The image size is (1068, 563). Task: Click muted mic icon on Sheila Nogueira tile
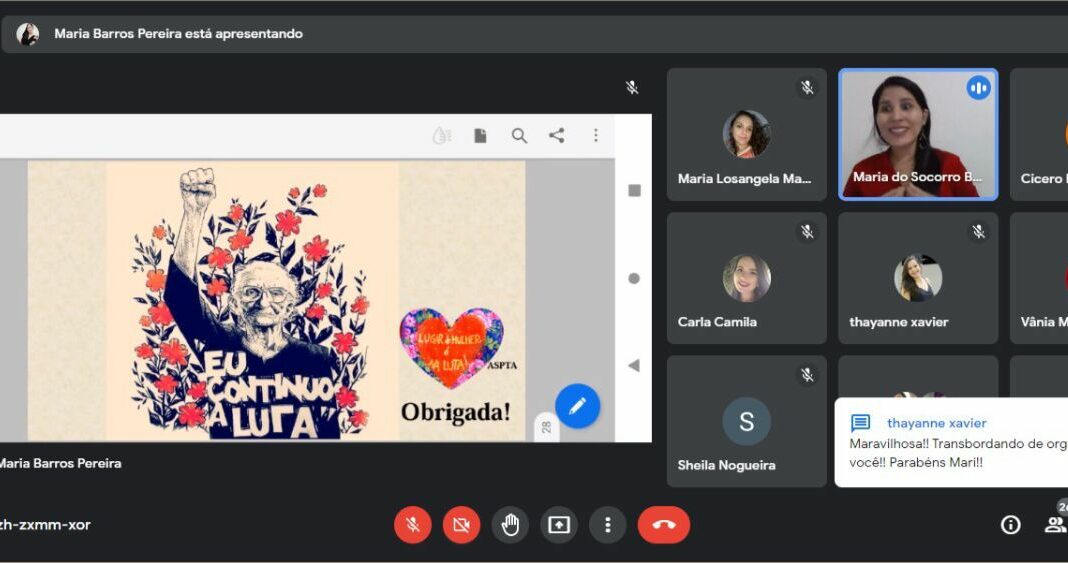click(807, 374)
